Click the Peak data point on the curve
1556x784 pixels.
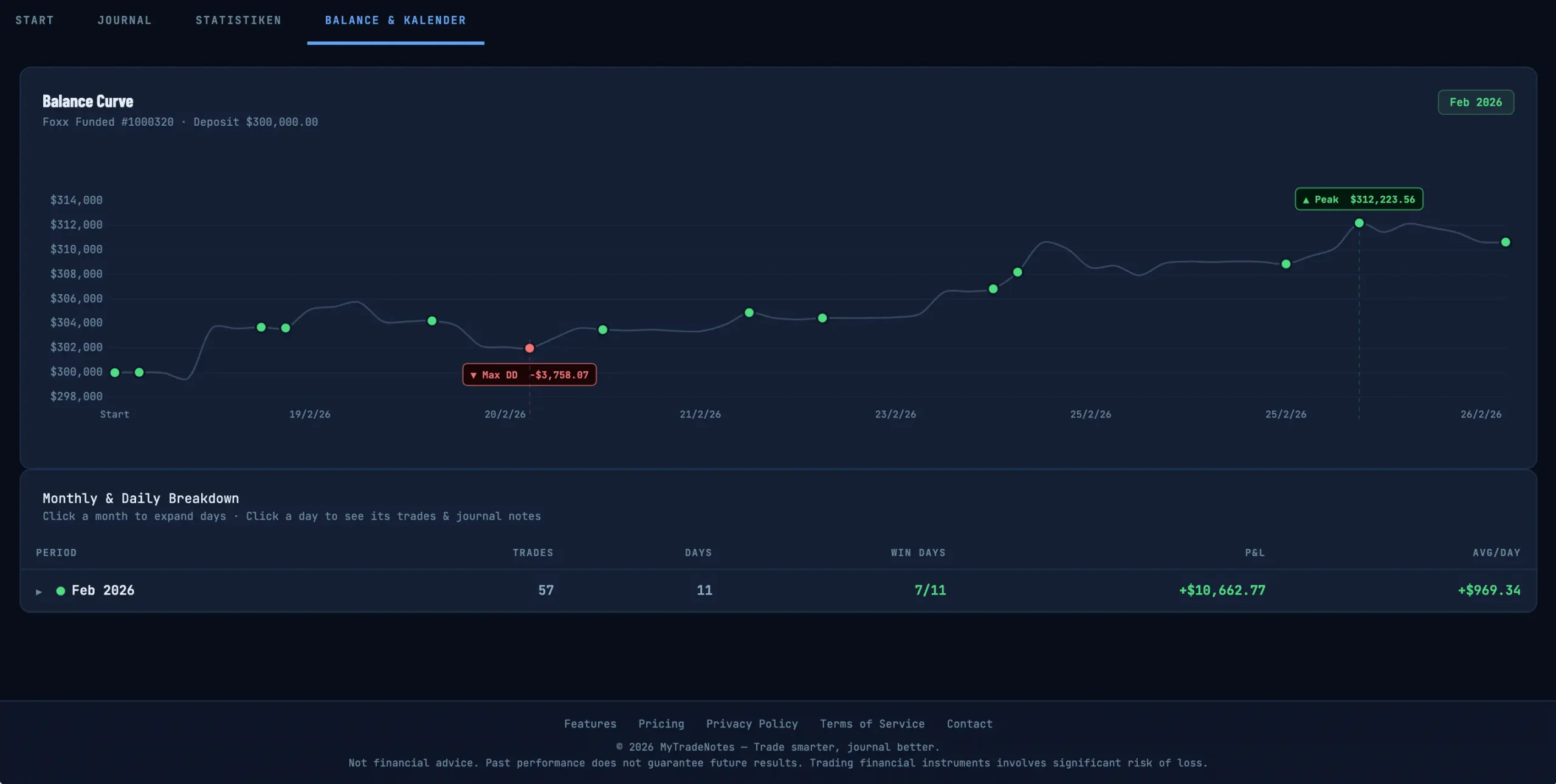tap(1359, 223)
